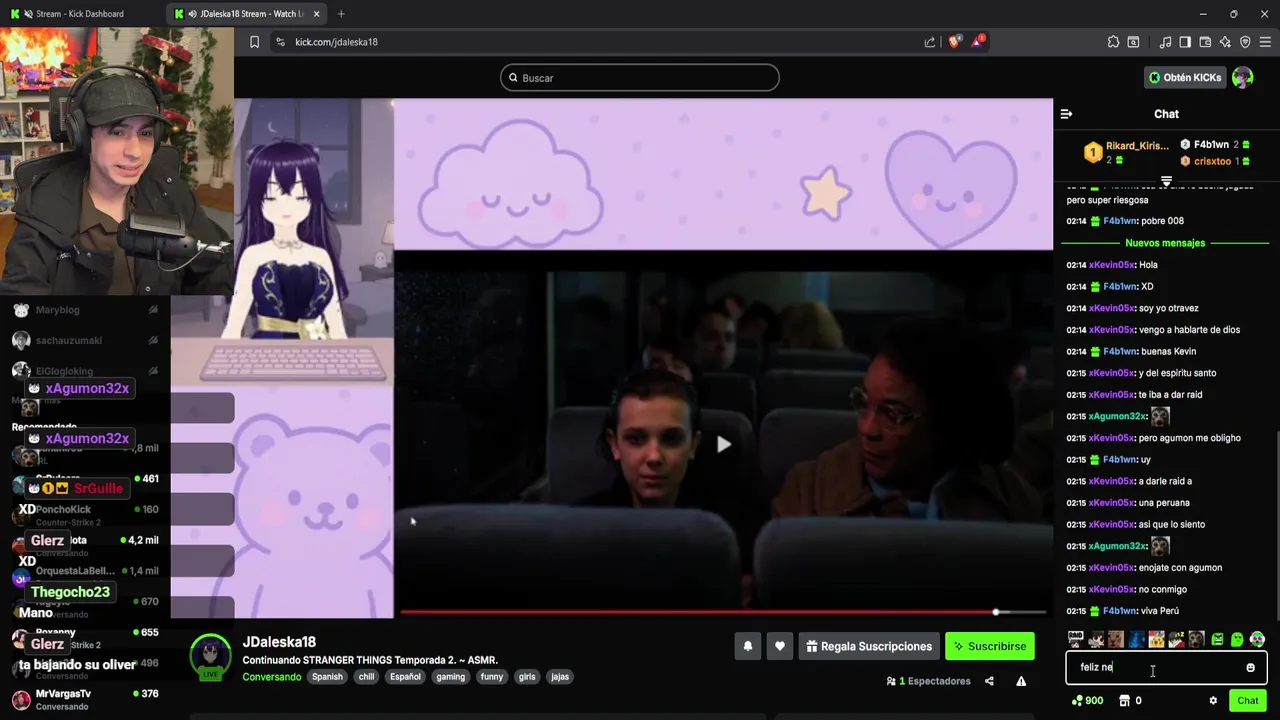
Task: Click the Conversando category link
Action: tap(272, 677)
